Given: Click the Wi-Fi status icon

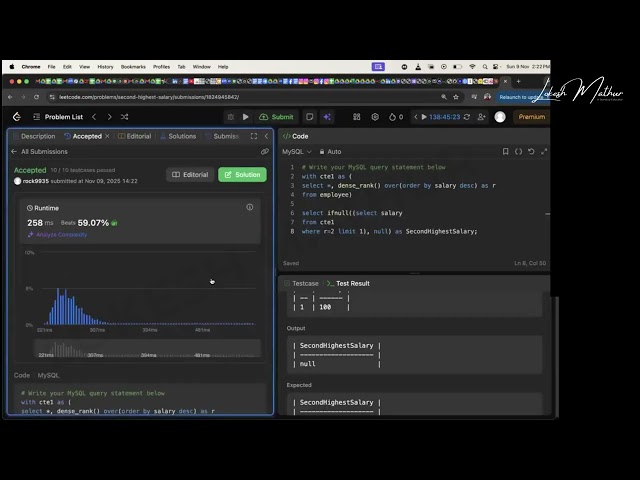Looking at the screenshot, I should point(472,67).
